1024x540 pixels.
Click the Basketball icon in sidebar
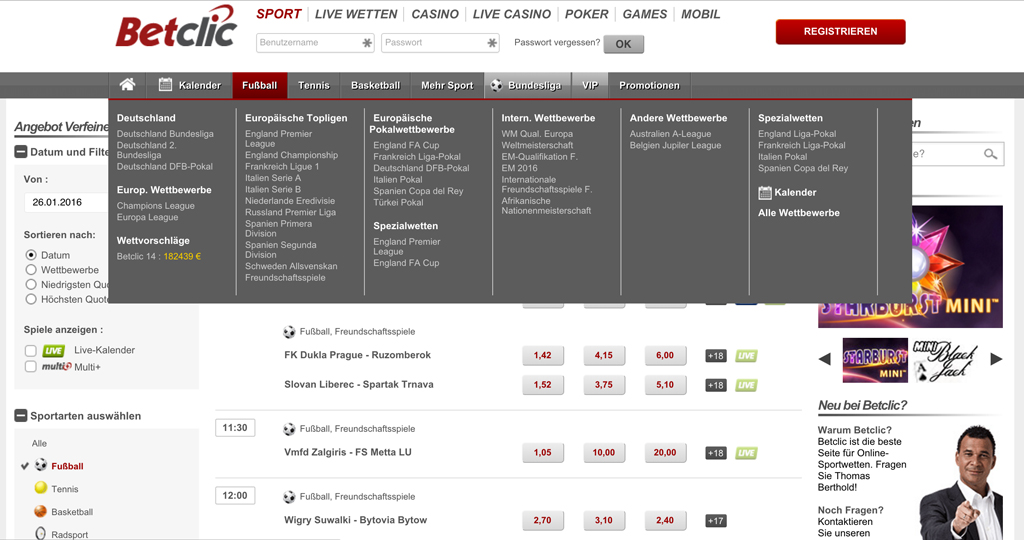(x=40, y=511)
